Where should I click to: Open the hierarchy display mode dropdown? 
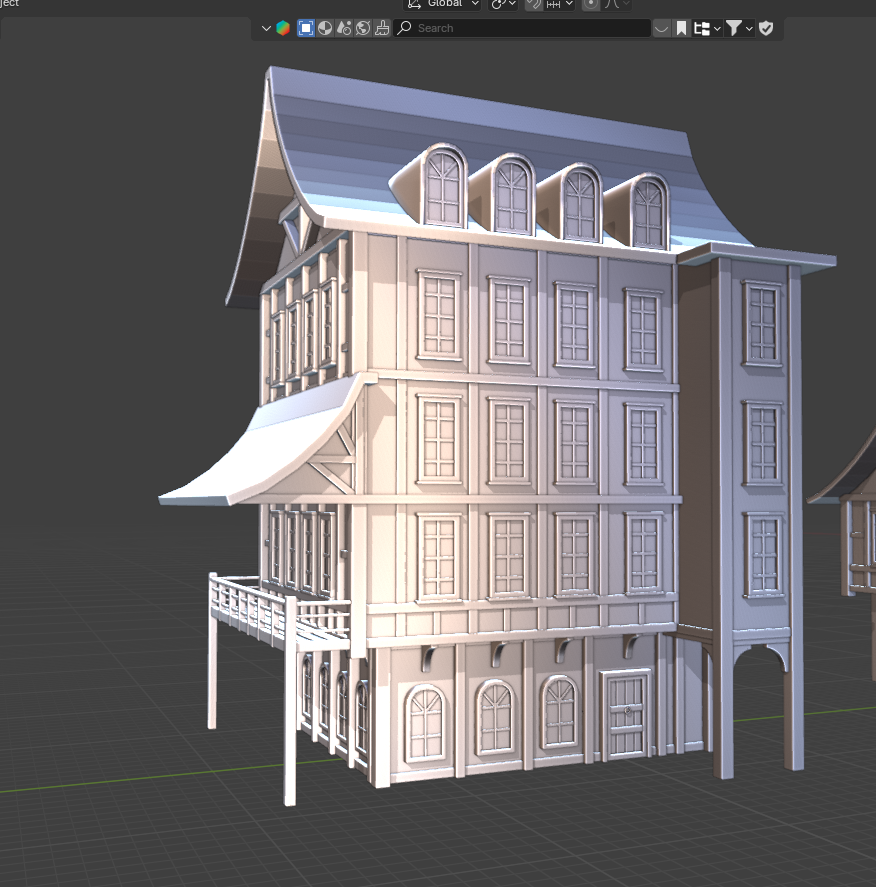point(707,28)
